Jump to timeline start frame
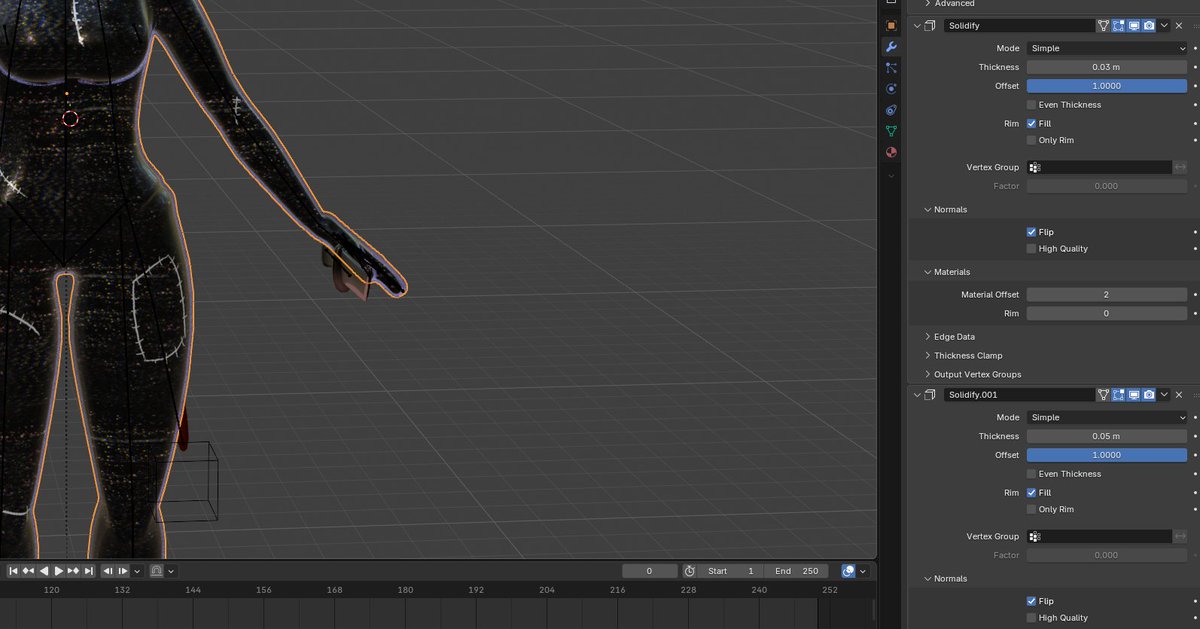This screenshot has width=1200, height=629. coord(13,571)
